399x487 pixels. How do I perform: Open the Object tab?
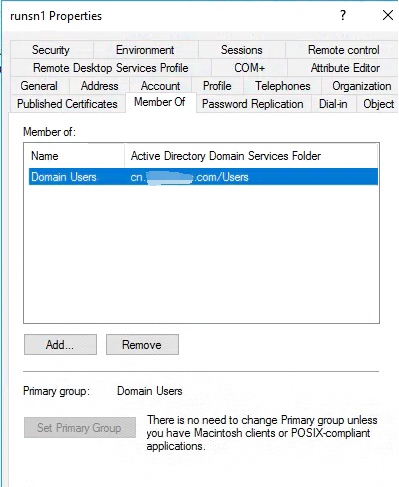tap(378, 104)
